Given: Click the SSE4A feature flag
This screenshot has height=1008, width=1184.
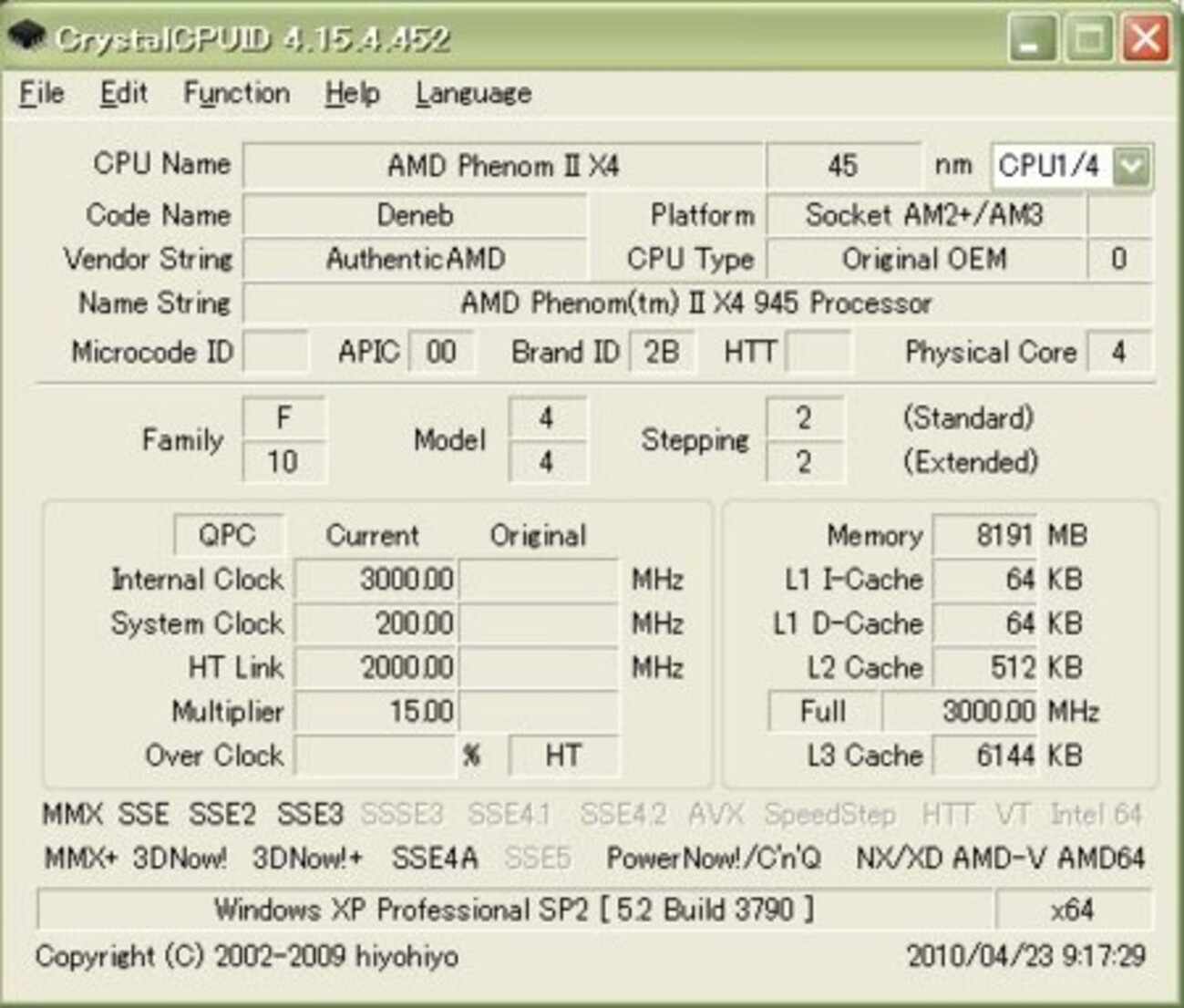Looking at the screenshot, I should click(x=435, y=858).
